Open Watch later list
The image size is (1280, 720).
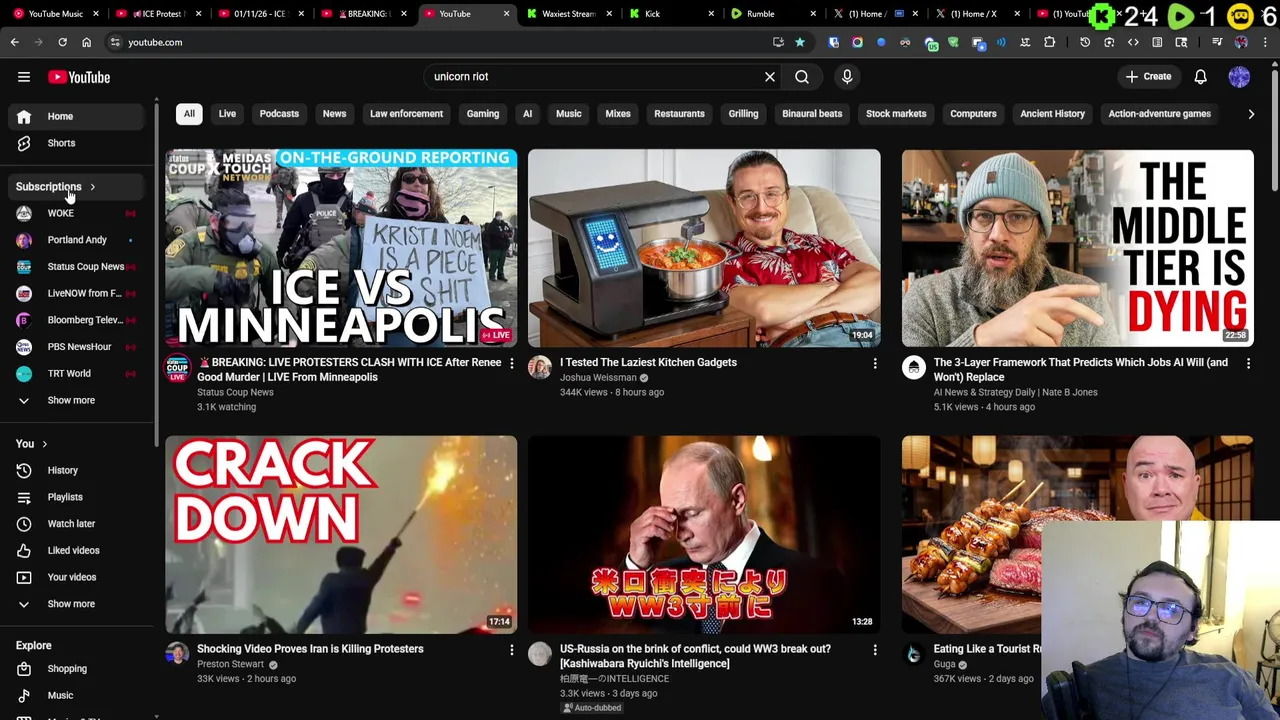click(76, 524)
